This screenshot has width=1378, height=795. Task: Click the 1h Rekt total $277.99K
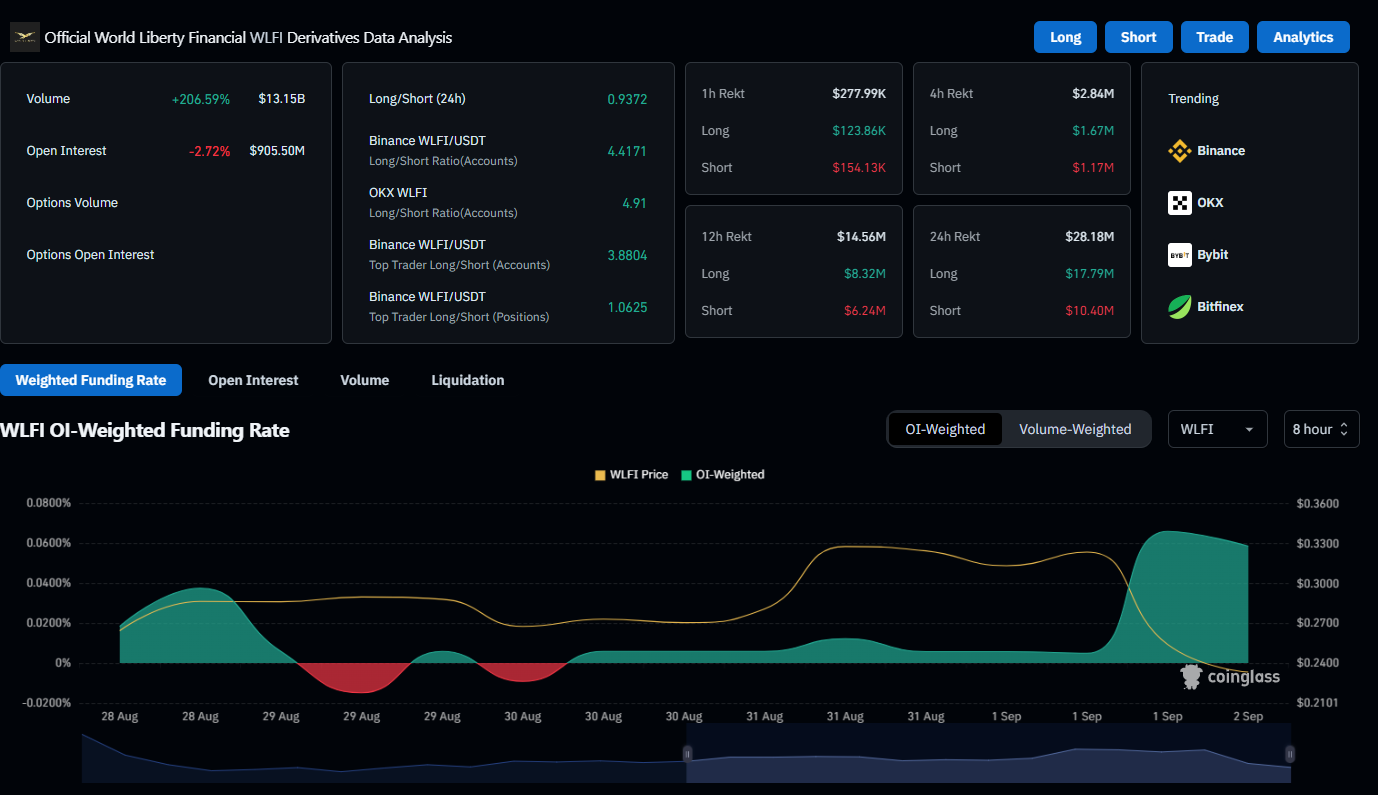coord(859,94)
